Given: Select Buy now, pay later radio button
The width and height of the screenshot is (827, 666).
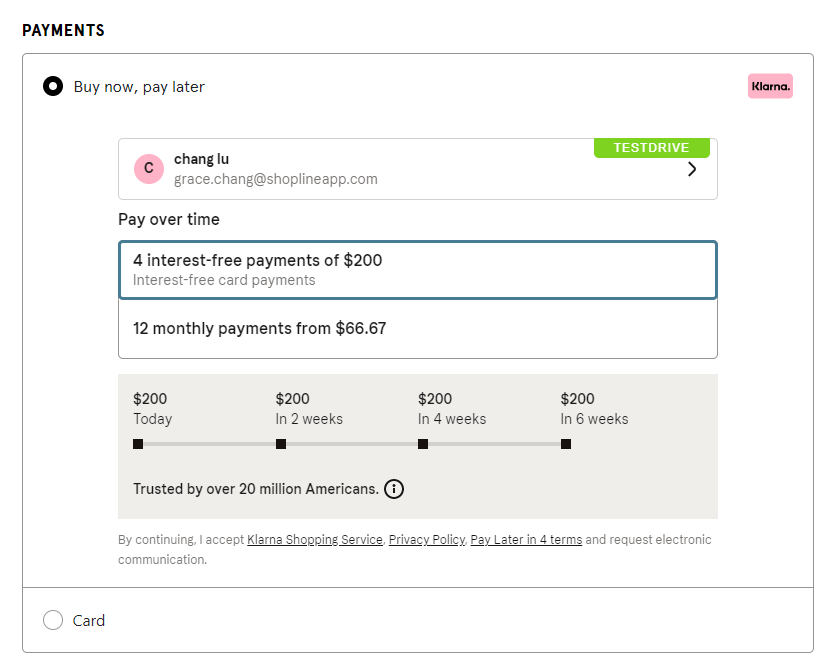Looking at the screenshot, I should click(x=53, y=86).
